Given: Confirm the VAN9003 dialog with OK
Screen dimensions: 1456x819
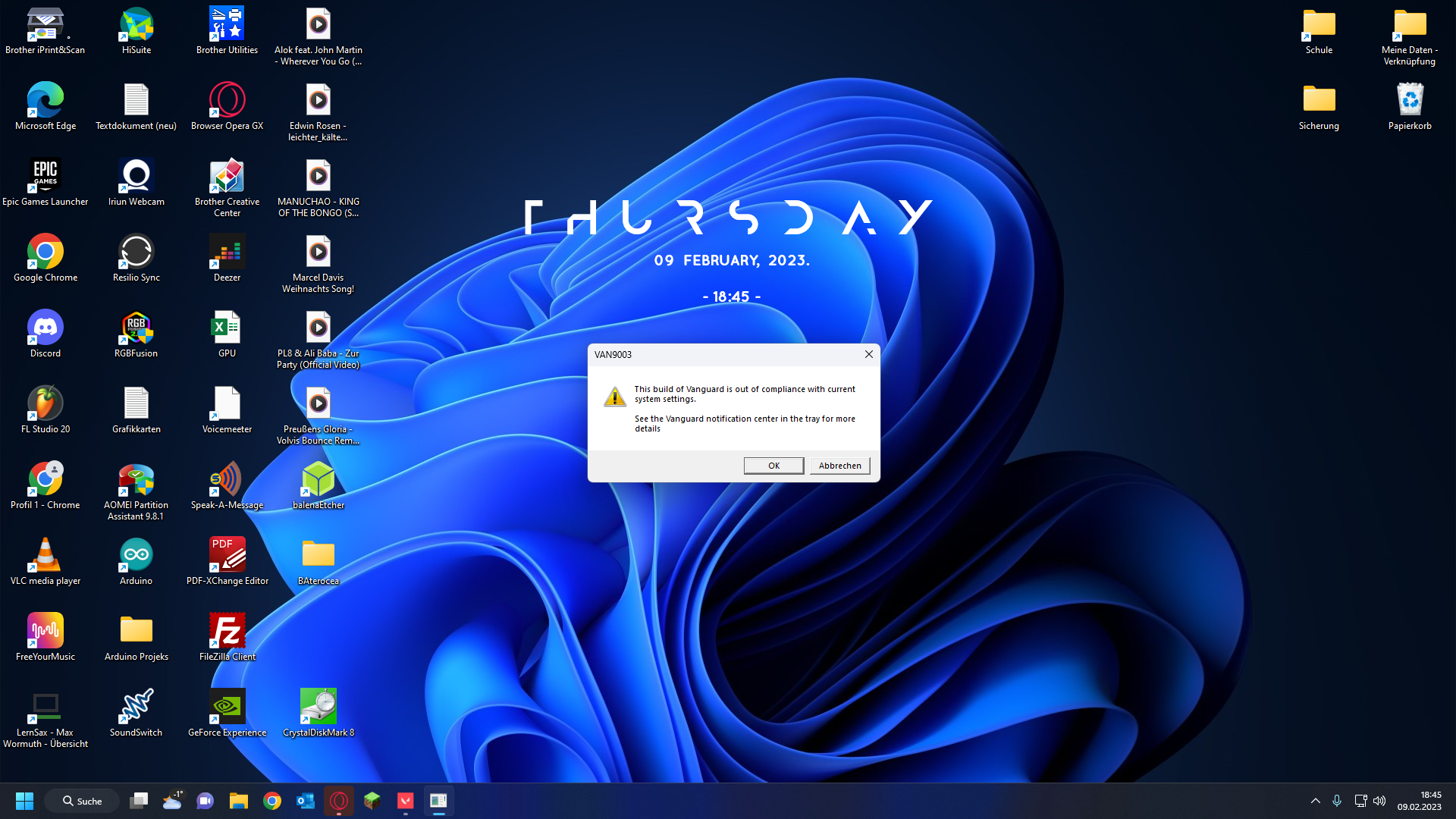Looking at the screenshot, I should coord(773,465).
